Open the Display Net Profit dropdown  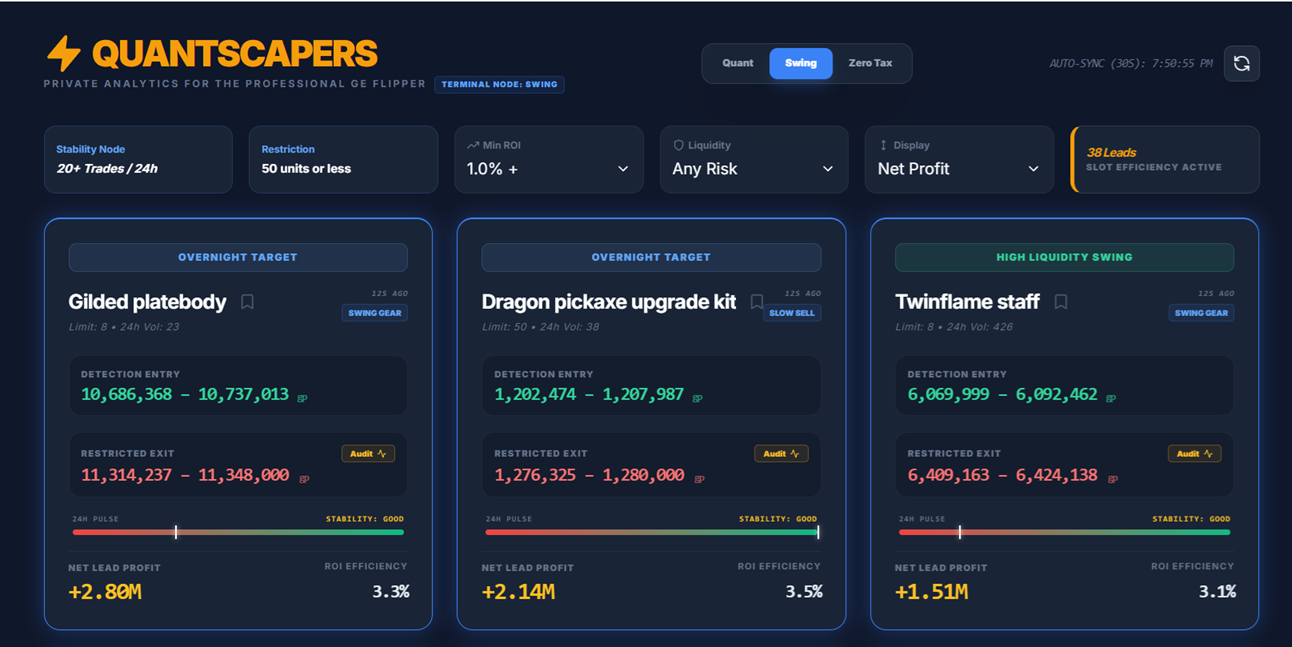click(x=958, y=169)
